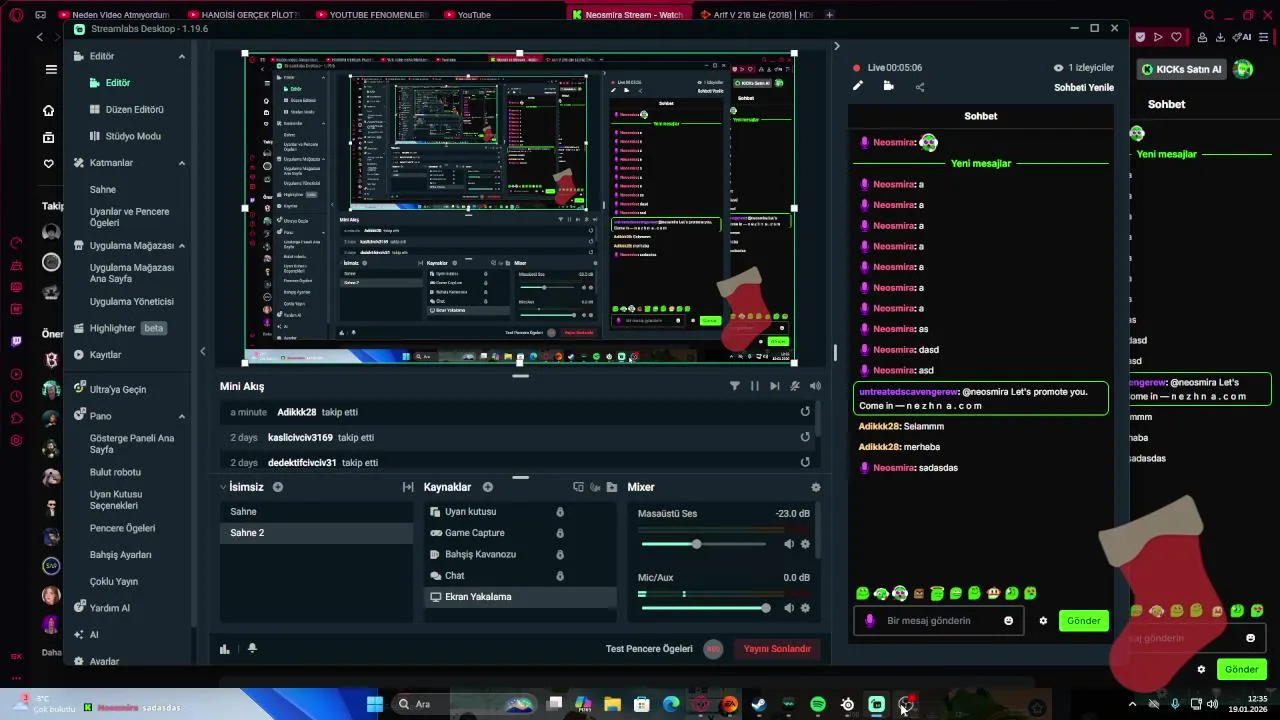Toggle the lock on the Chat source
This screenshot has width=1280, height=720.
[x=560, y=576]
